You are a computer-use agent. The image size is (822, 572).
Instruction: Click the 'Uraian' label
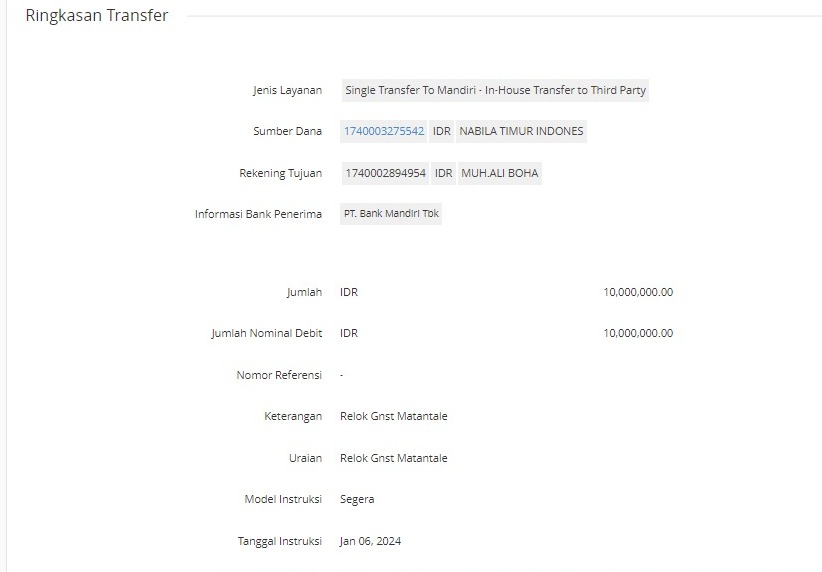305,458
